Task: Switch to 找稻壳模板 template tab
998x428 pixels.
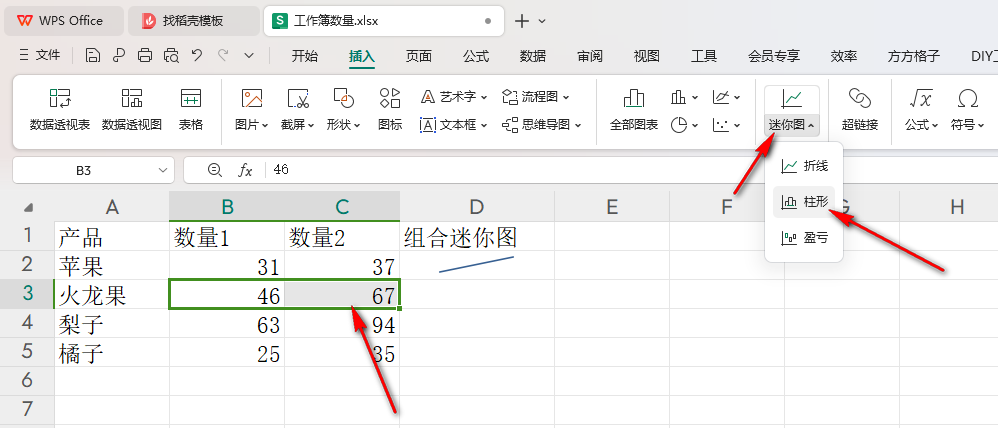Action: tap(193, 21)
